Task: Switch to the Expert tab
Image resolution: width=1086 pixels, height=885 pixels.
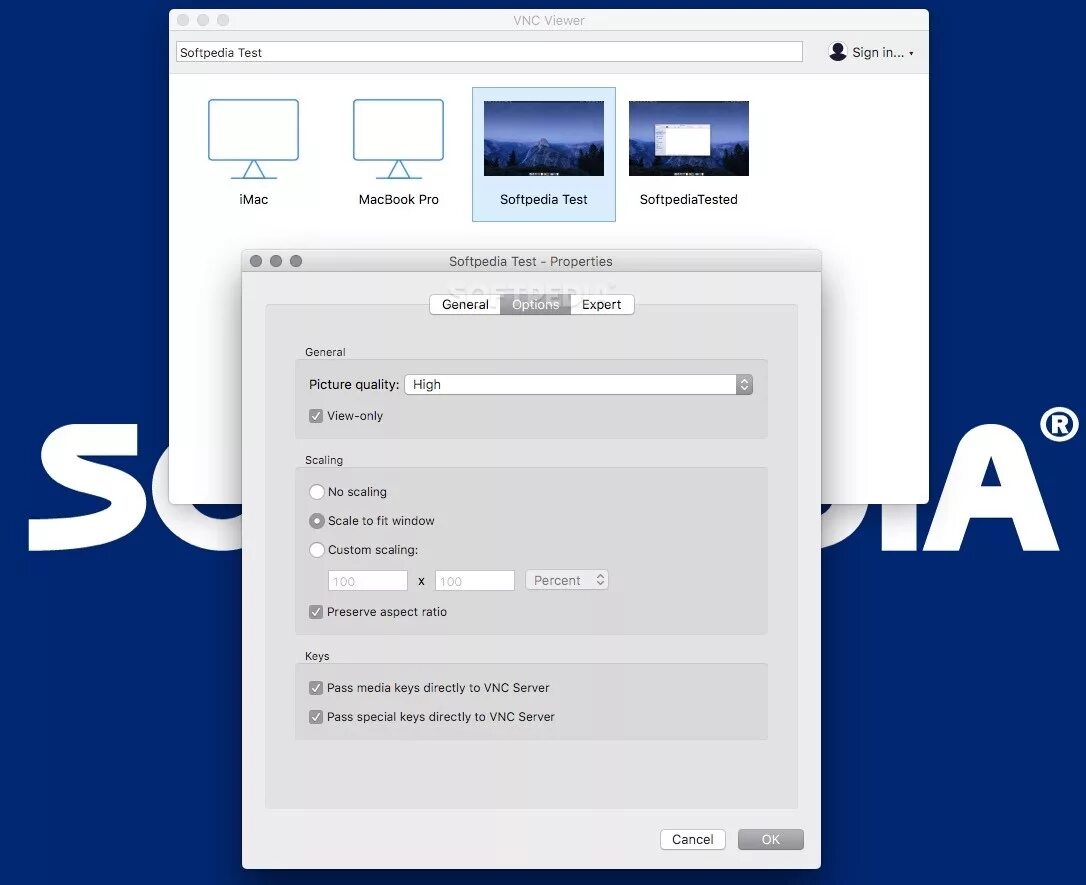Action: pos(601,305)
